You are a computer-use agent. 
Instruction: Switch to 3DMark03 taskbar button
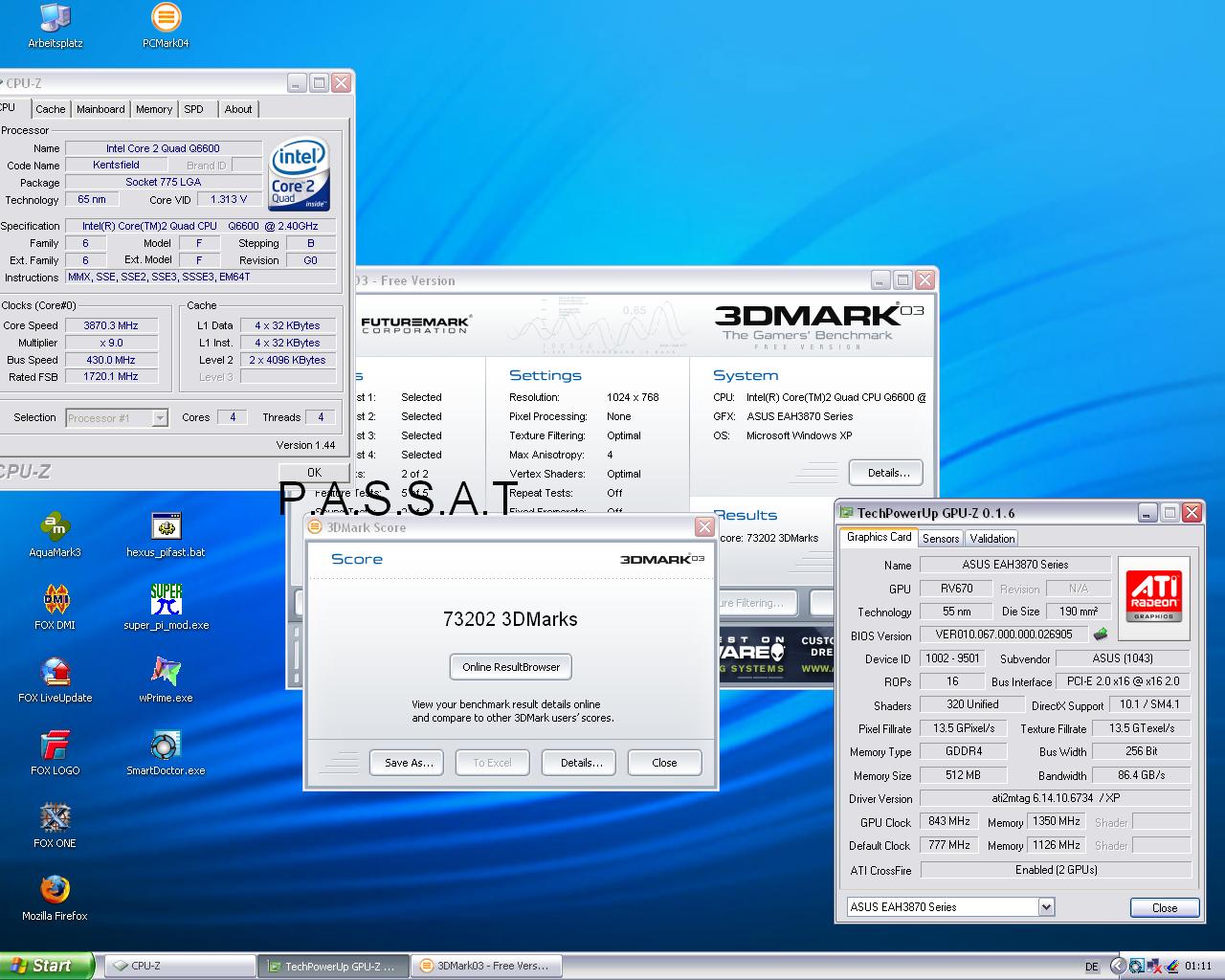487,967
